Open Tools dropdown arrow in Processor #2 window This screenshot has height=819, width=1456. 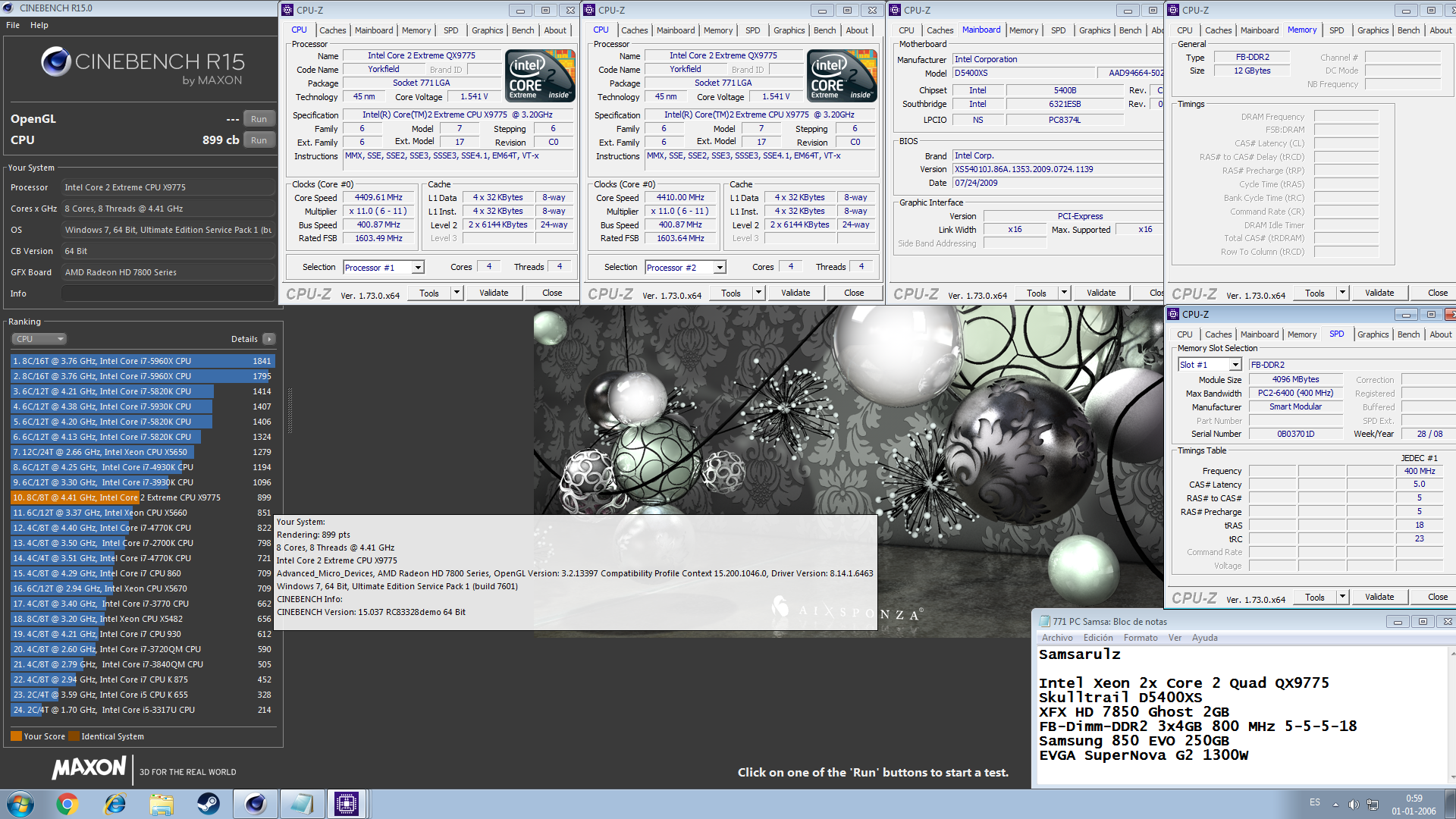(758, 293)
